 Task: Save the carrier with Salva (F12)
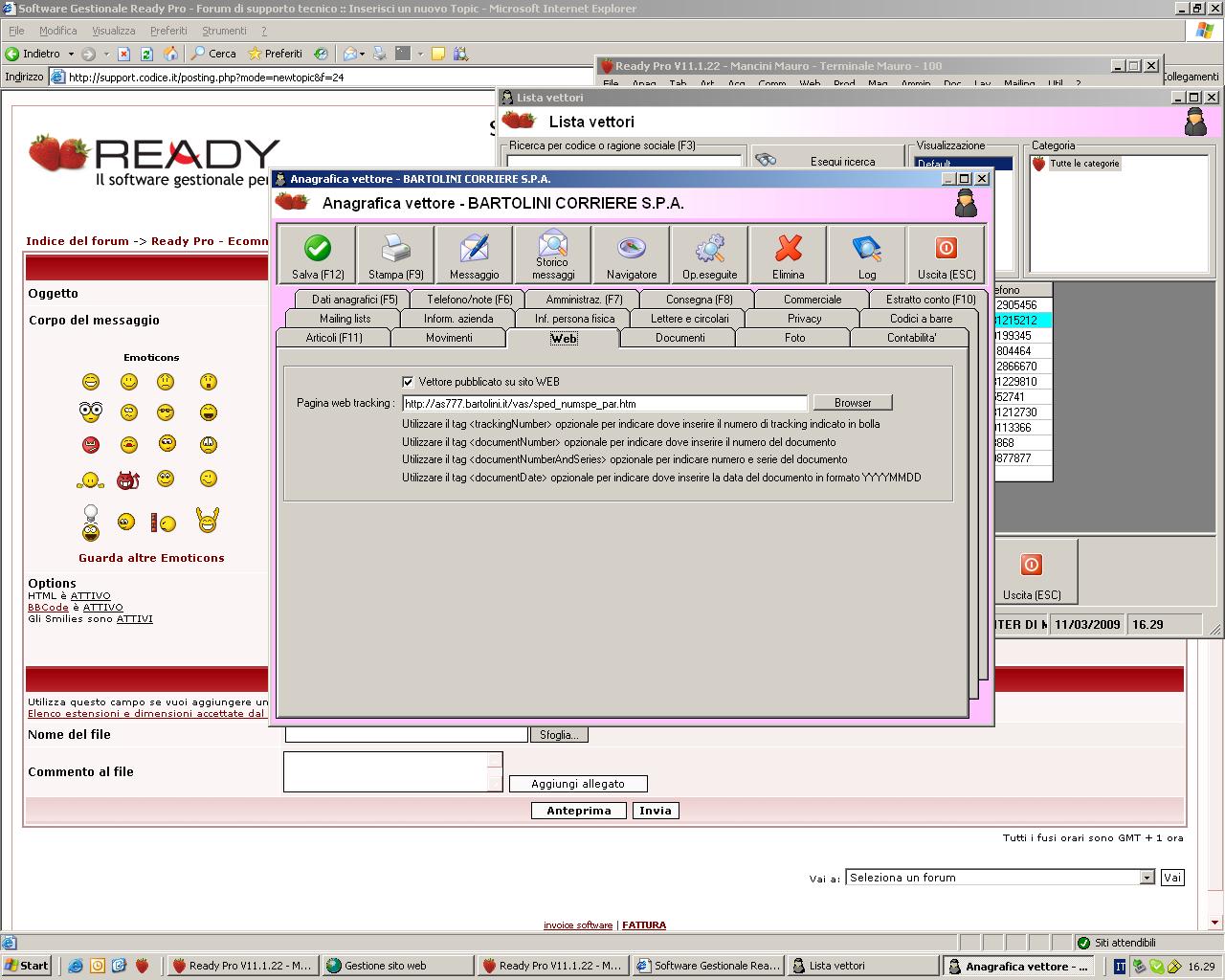[318, 255]
